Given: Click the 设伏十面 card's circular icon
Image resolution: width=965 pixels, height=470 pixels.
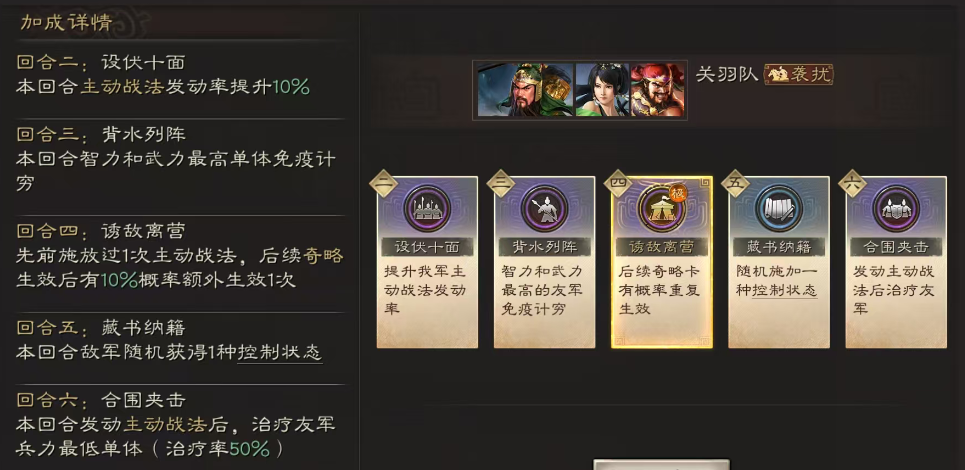Looking at the screenshot, I should tap(427, 209).
